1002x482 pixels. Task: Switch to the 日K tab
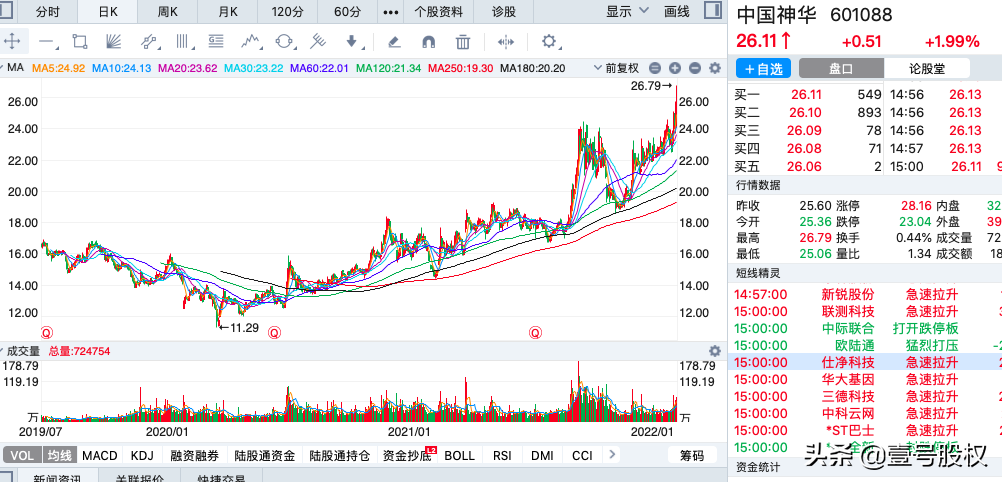(x=108, y=12)
